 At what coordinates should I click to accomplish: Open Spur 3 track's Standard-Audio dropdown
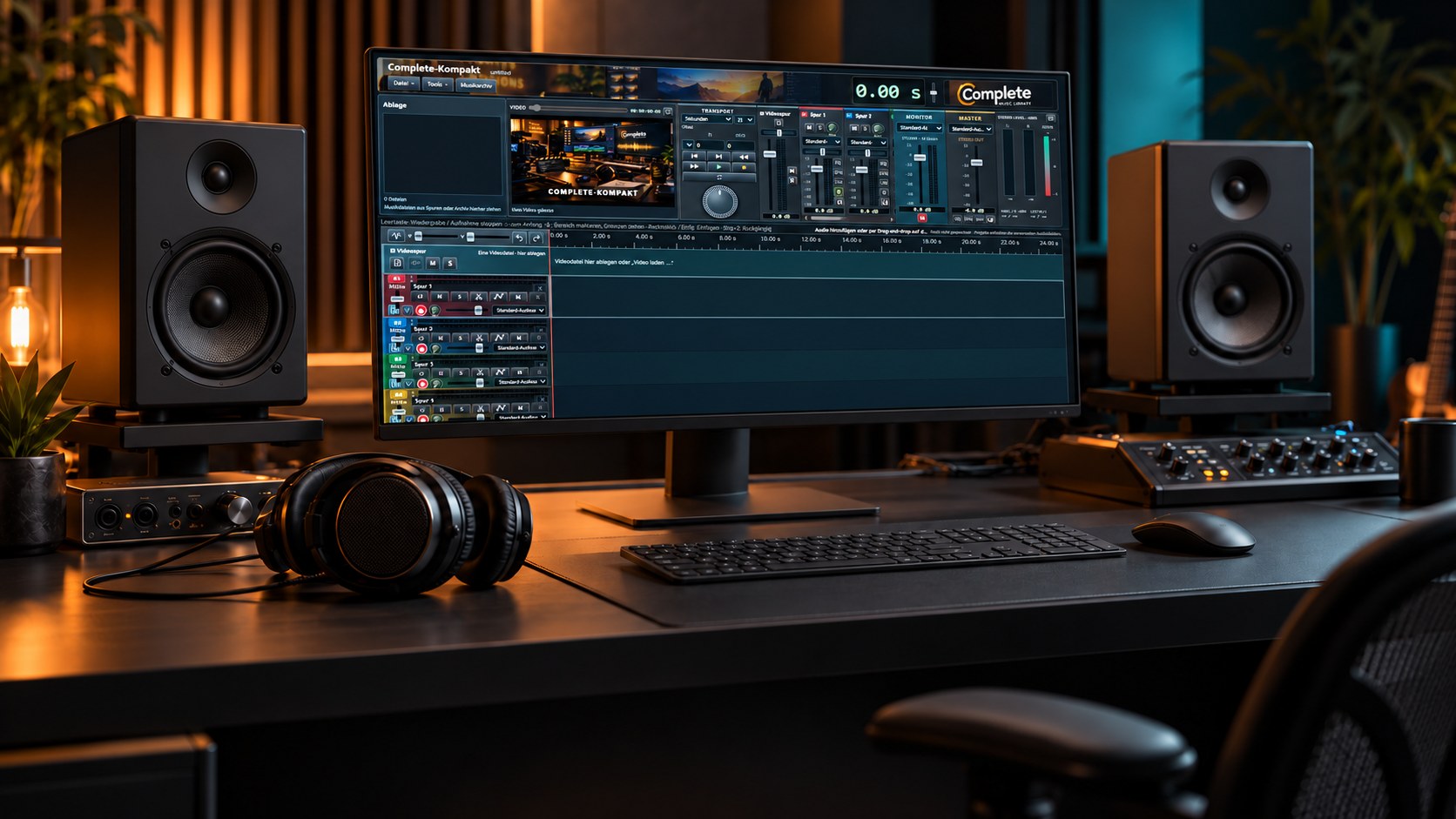[x=522, y=382]
